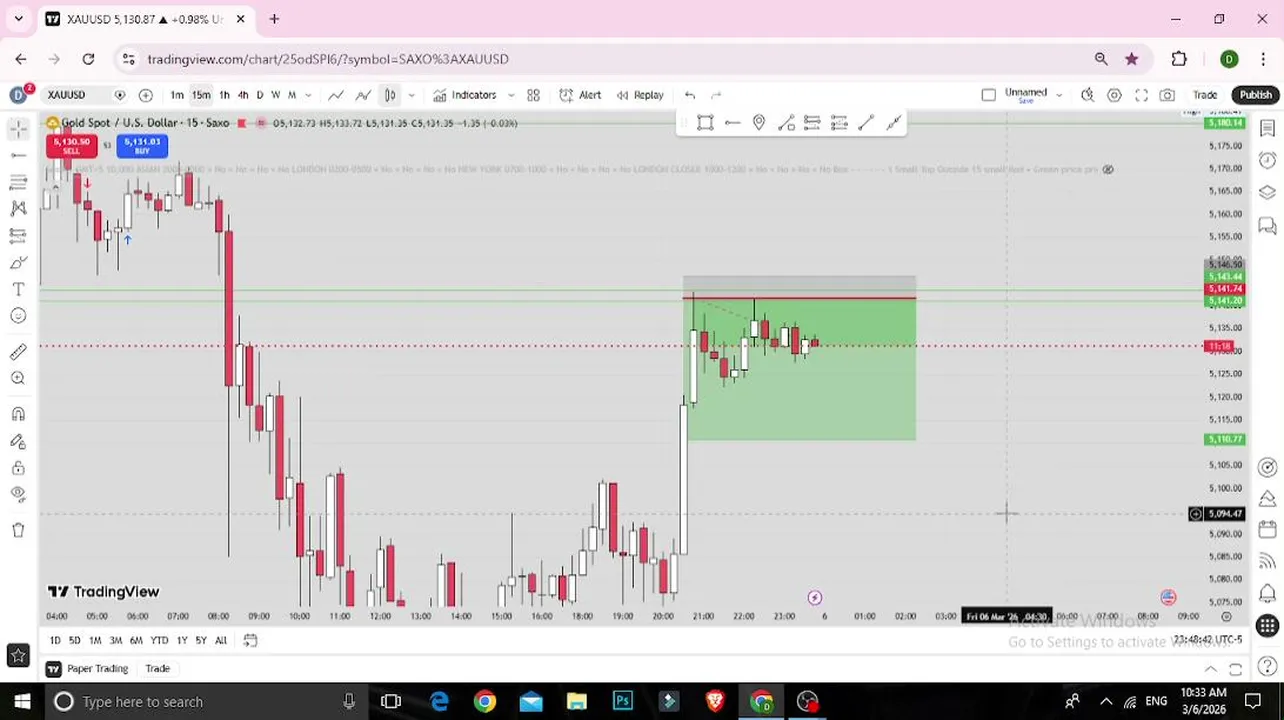Click the Publish button

[1255, 95]
